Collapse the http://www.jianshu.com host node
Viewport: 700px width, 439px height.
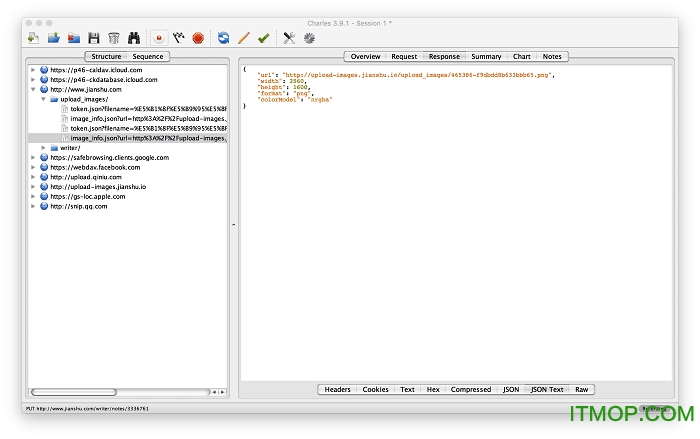click(33, 90)
